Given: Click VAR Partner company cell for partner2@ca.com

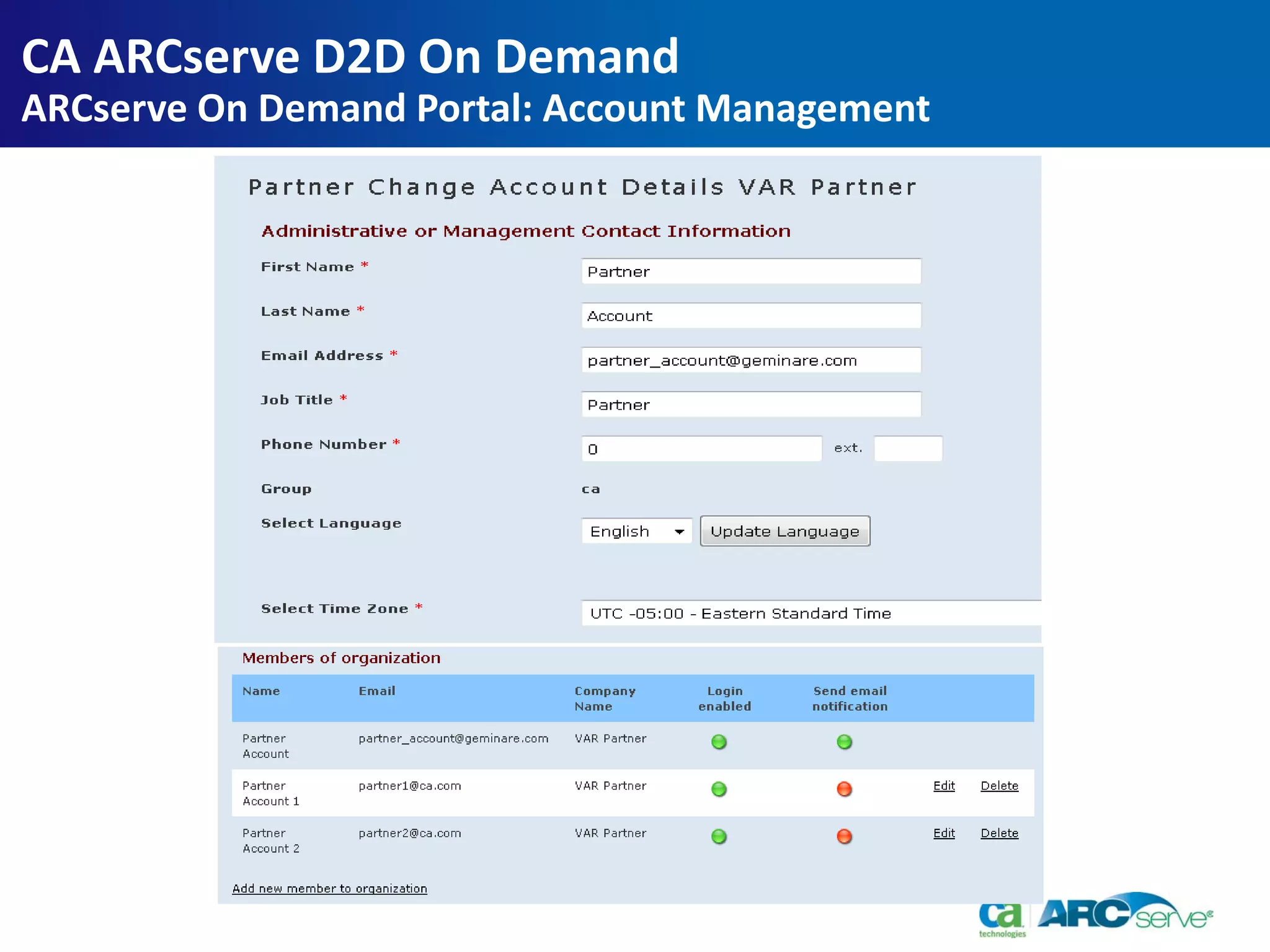Looking at the screenshot, I should (x=610, y=833).
